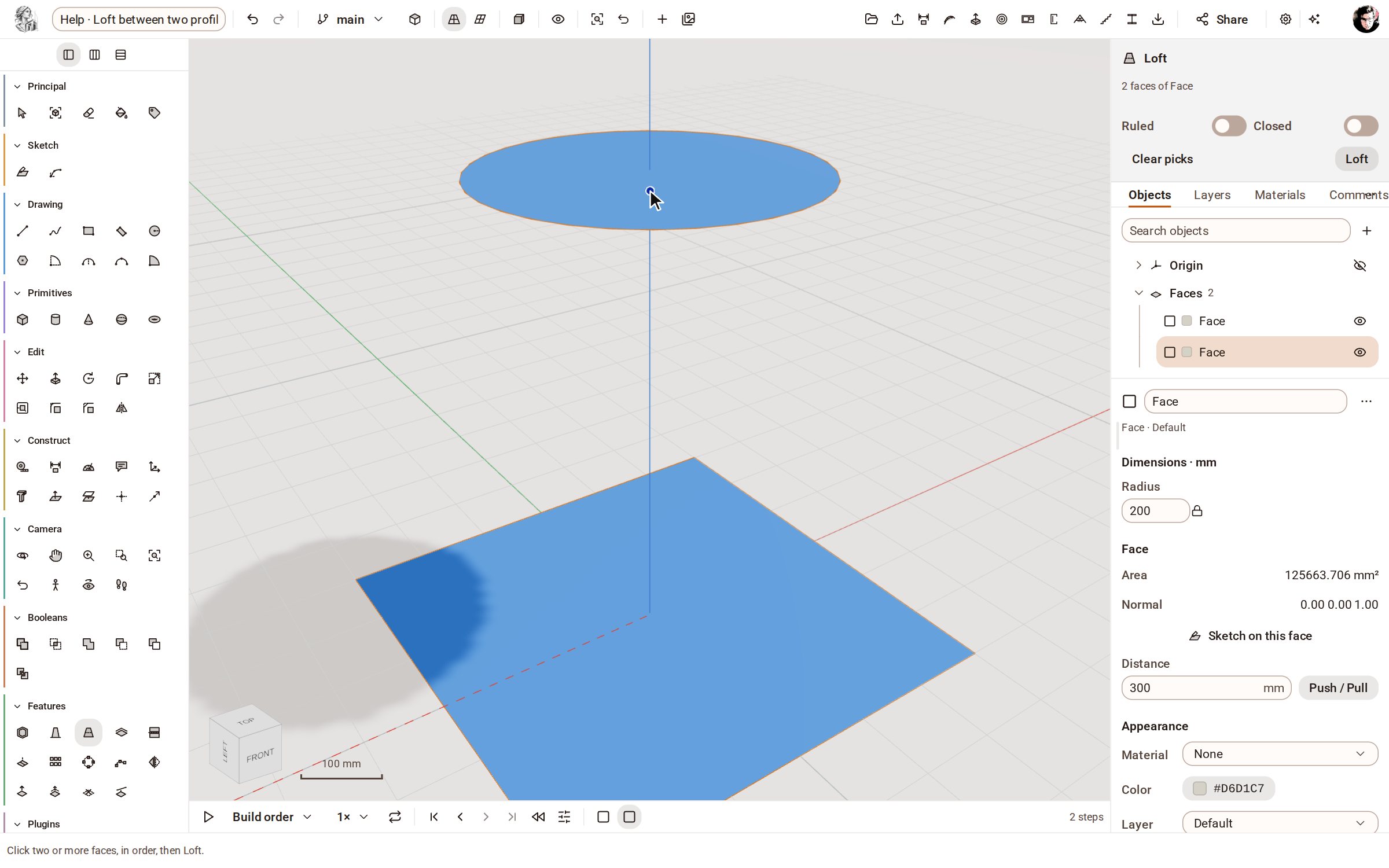Open the Face more options menu
The image size is (1389, 868).
pos(1366,402)
